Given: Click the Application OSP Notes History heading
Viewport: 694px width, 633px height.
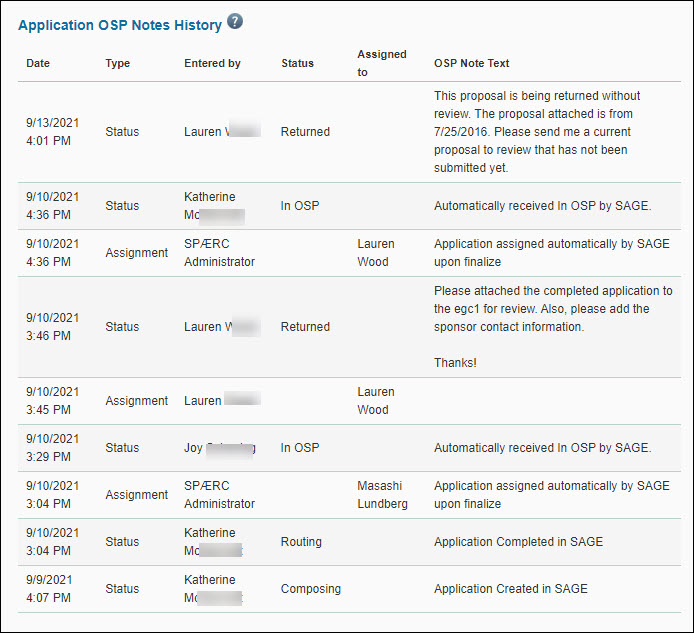Looking at the screenshot, I should click(x=120, y=25).
